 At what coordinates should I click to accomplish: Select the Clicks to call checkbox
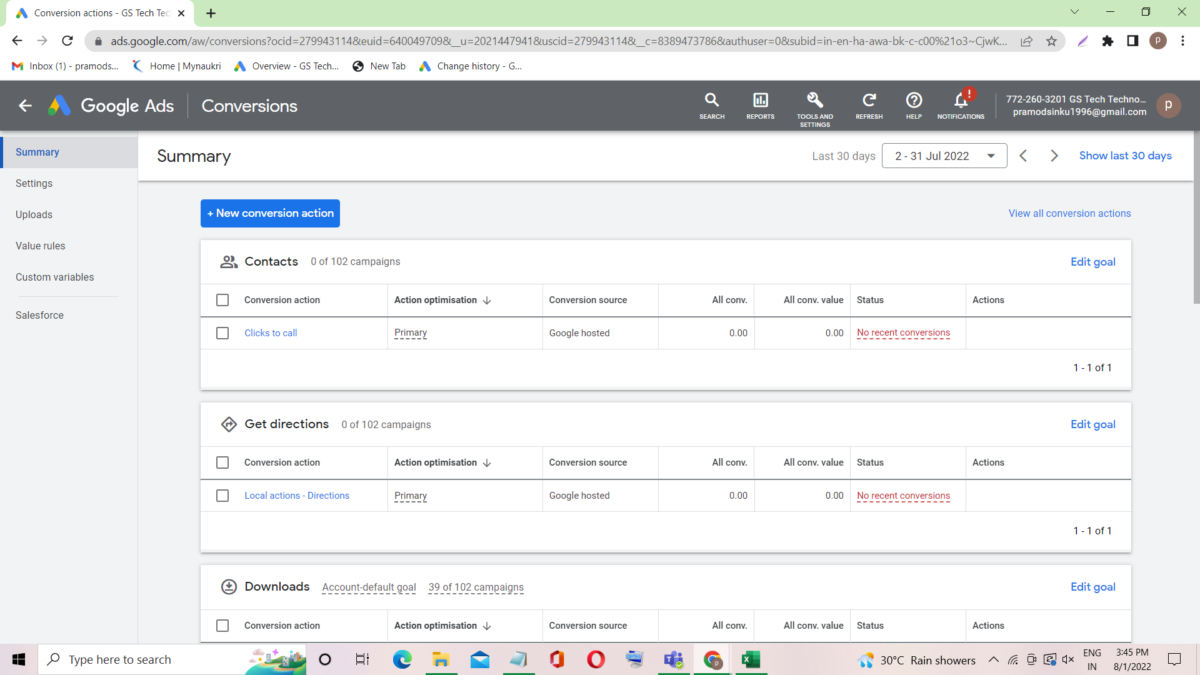(222, 332)
